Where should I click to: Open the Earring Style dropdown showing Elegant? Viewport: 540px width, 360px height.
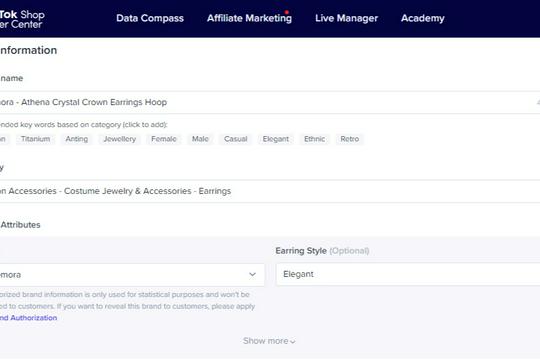point(408,274)
